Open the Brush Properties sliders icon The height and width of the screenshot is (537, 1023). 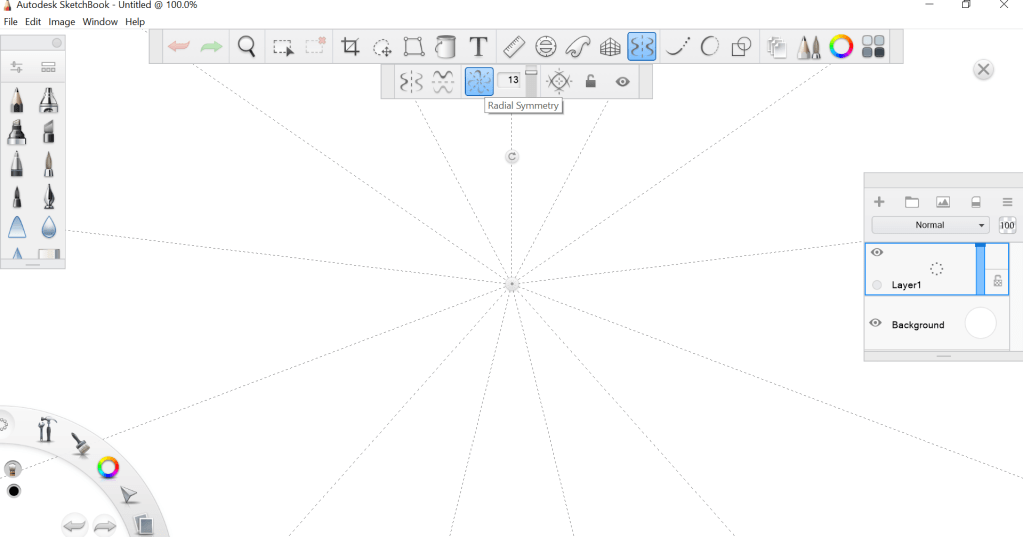[x=17, y=68]
